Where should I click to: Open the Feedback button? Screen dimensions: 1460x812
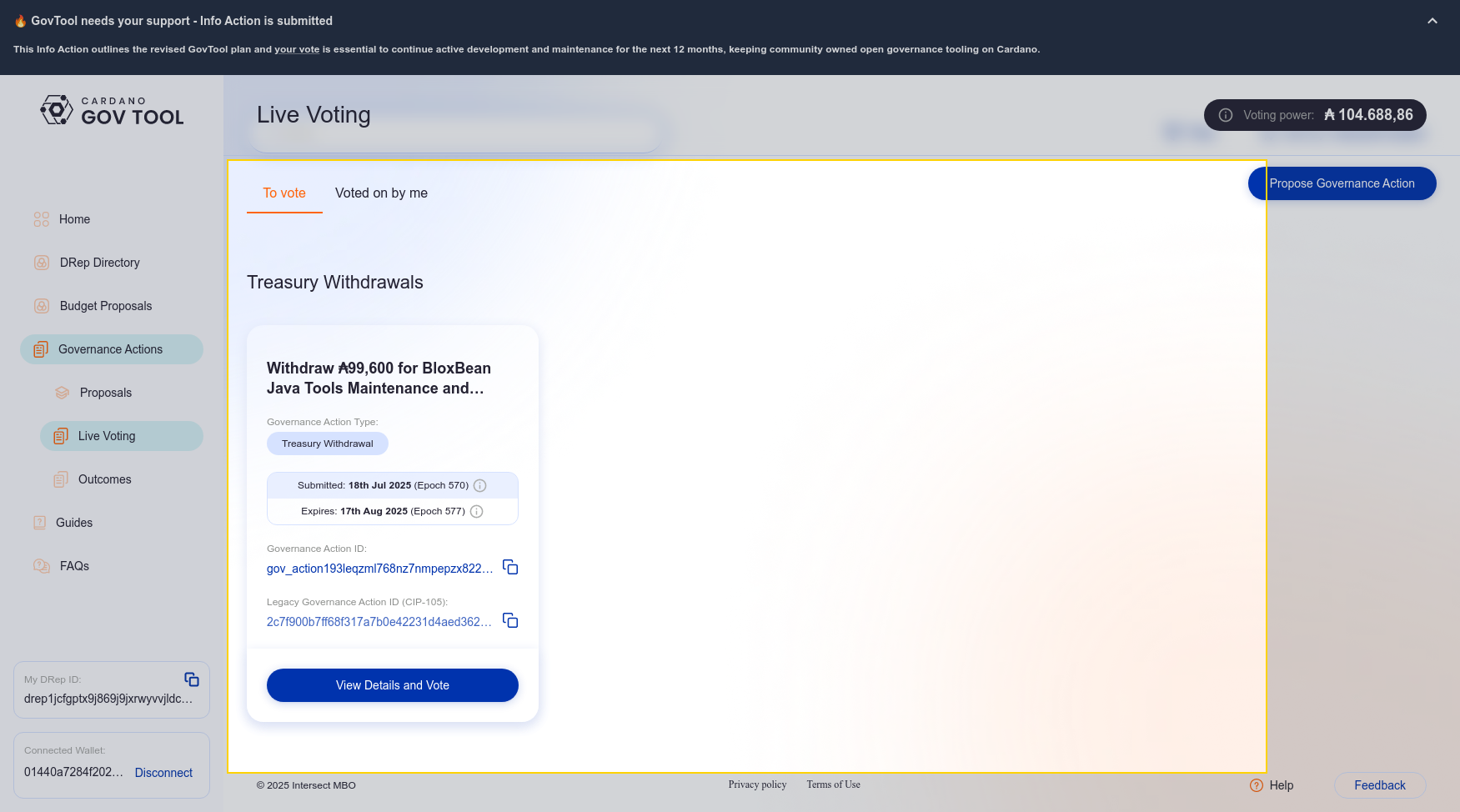tap(1379, 785)
